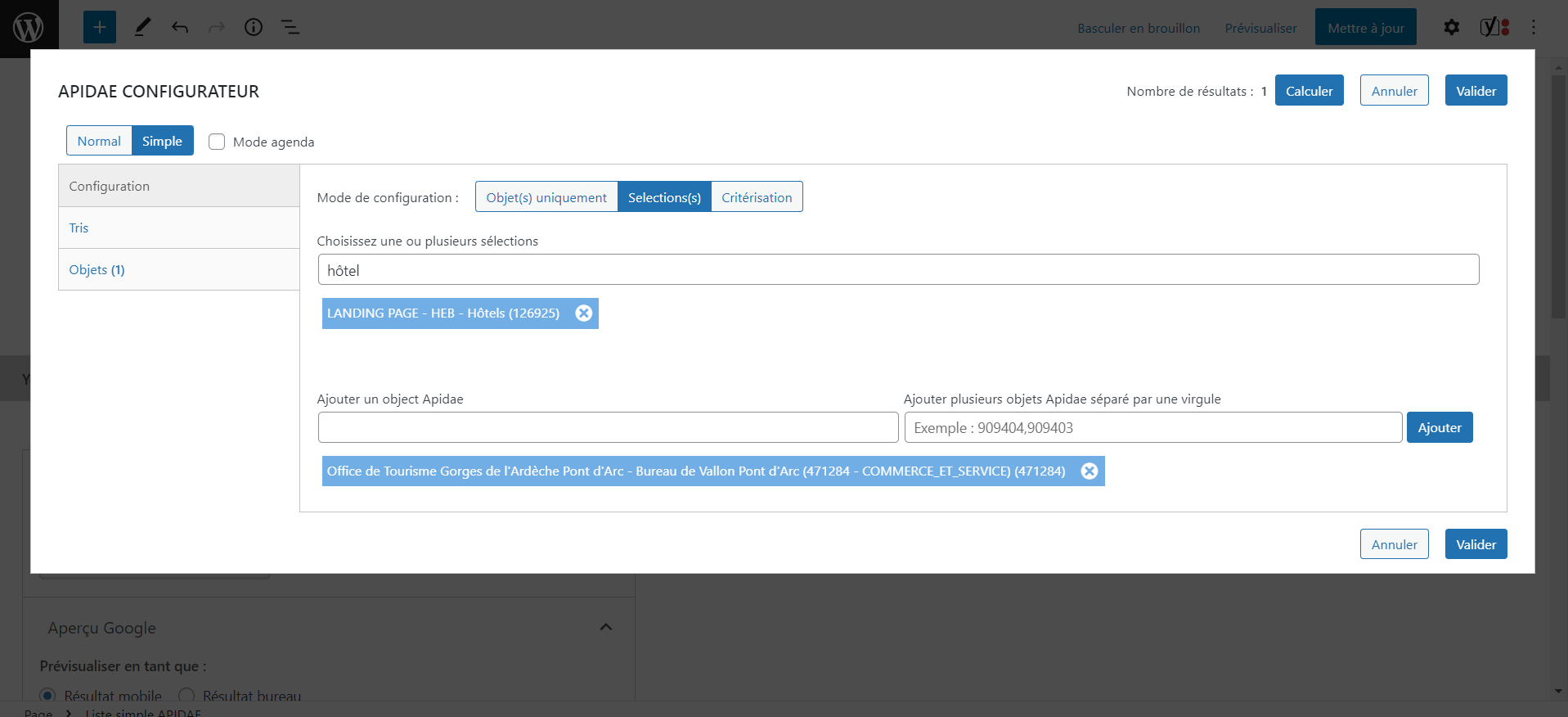Click Basculer en brouillon link
The width and height of the screenshot is (1568, 717).
pyautogui.click(x=1139, y=28)
